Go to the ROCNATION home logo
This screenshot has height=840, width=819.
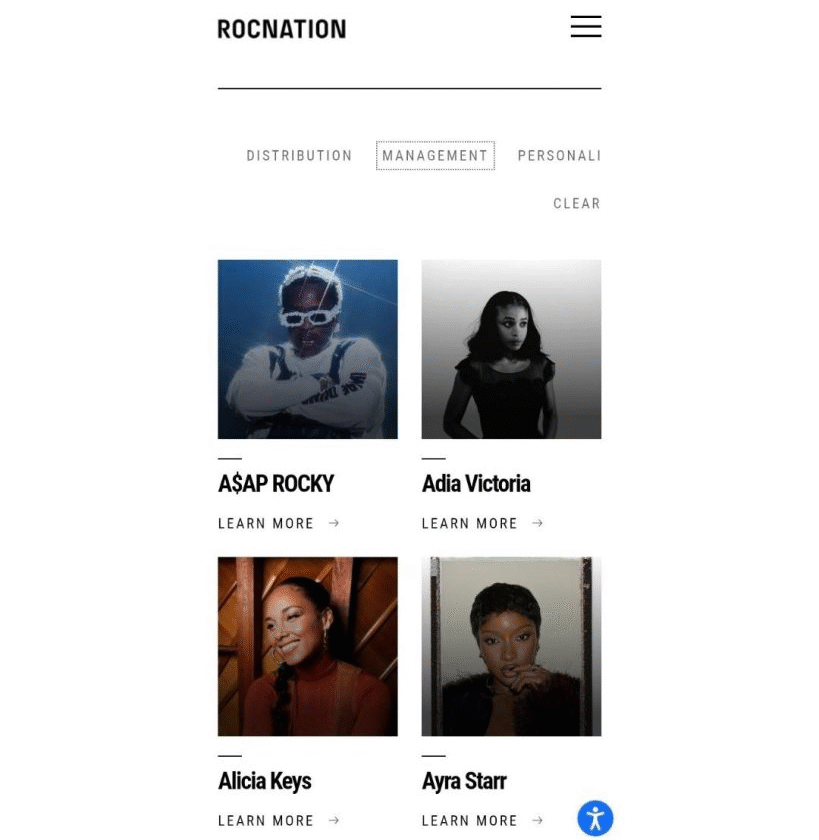point(282,29)
